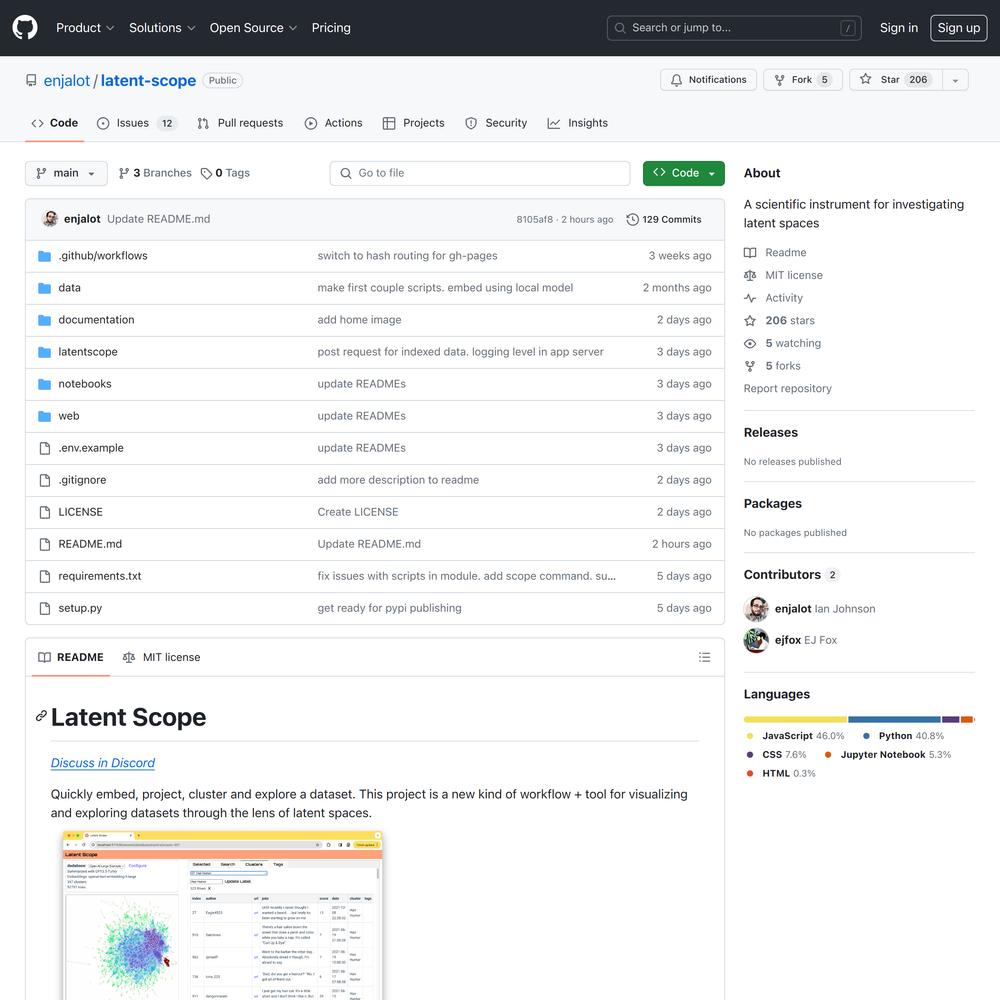Screen dimensions: 1000x1000
Task: Switch to the Insights tab
Action: coord(578,123)
